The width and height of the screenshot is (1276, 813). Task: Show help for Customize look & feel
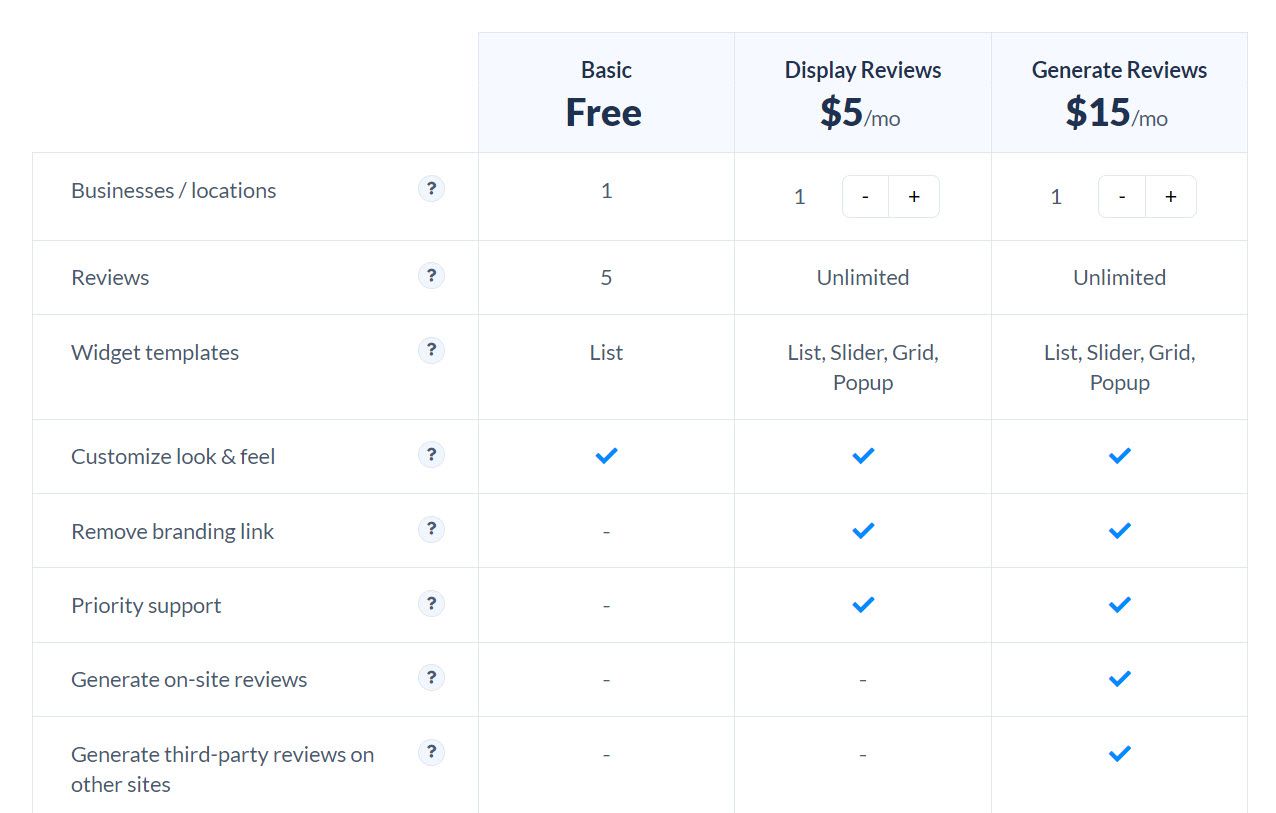point(431,454)
